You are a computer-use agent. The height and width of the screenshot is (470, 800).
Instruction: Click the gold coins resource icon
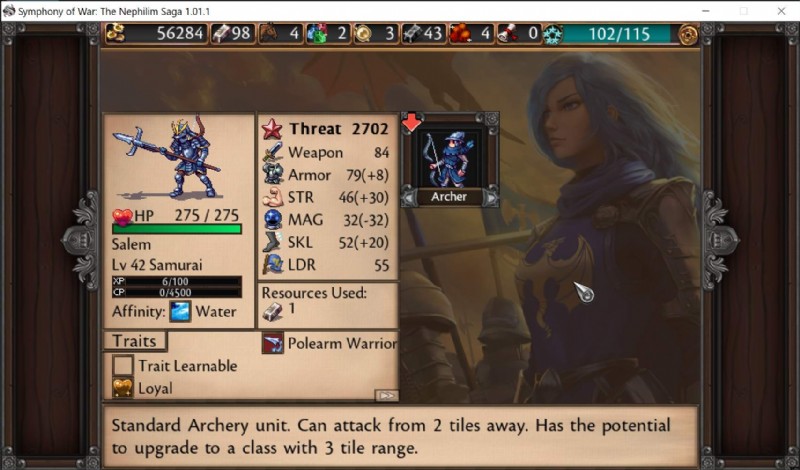(116, 33)
